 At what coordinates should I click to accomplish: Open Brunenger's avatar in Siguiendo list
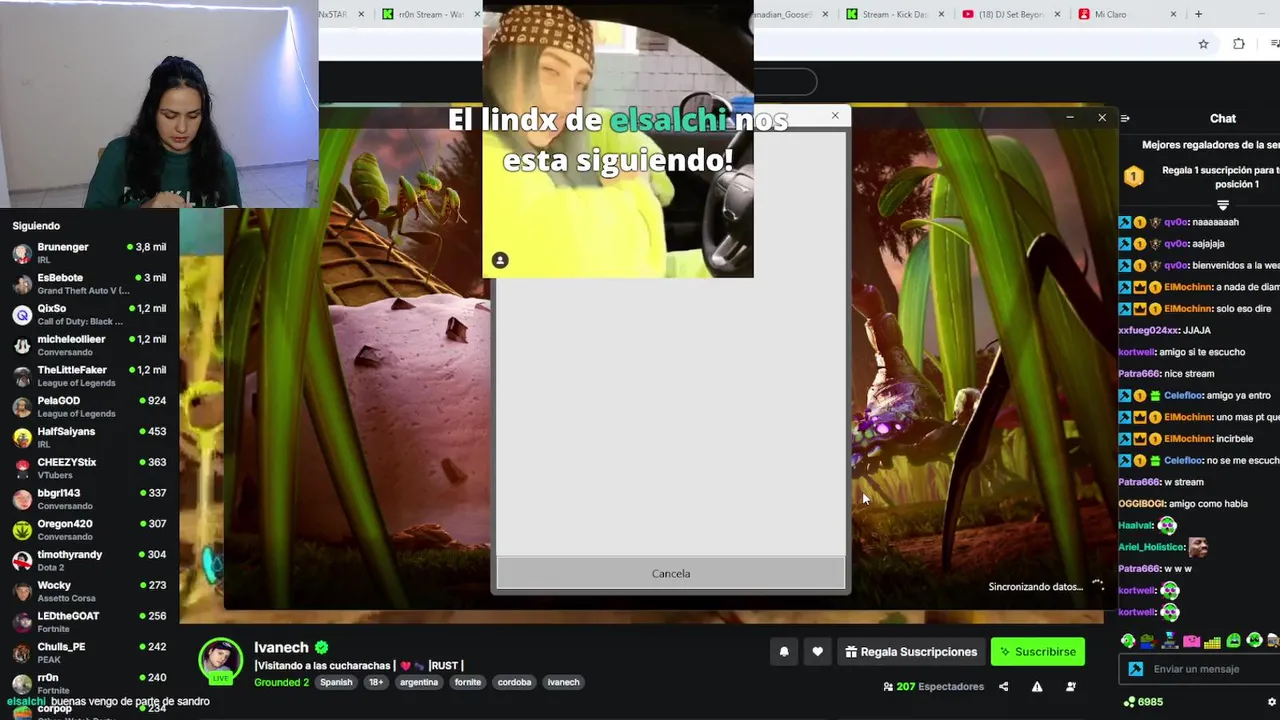[x=22, y=252]
